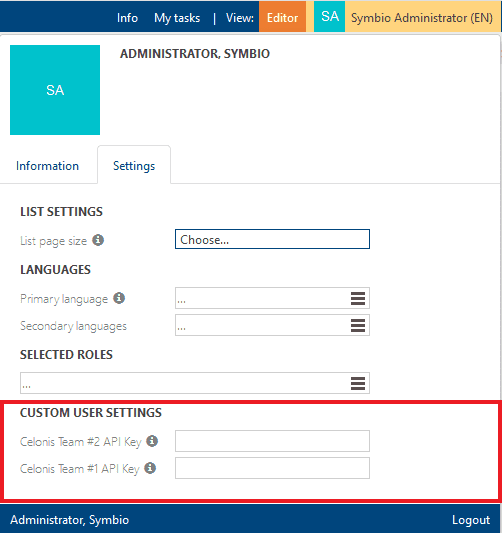The height and width of the screenshot is (533, 502).
Task: Click the small SA avatar in header
Action: [329, 17]
